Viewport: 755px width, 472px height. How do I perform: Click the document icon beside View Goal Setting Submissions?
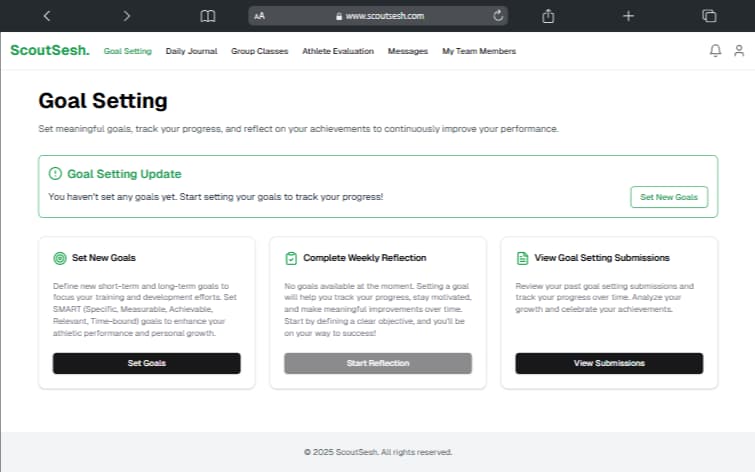[522, 258]
